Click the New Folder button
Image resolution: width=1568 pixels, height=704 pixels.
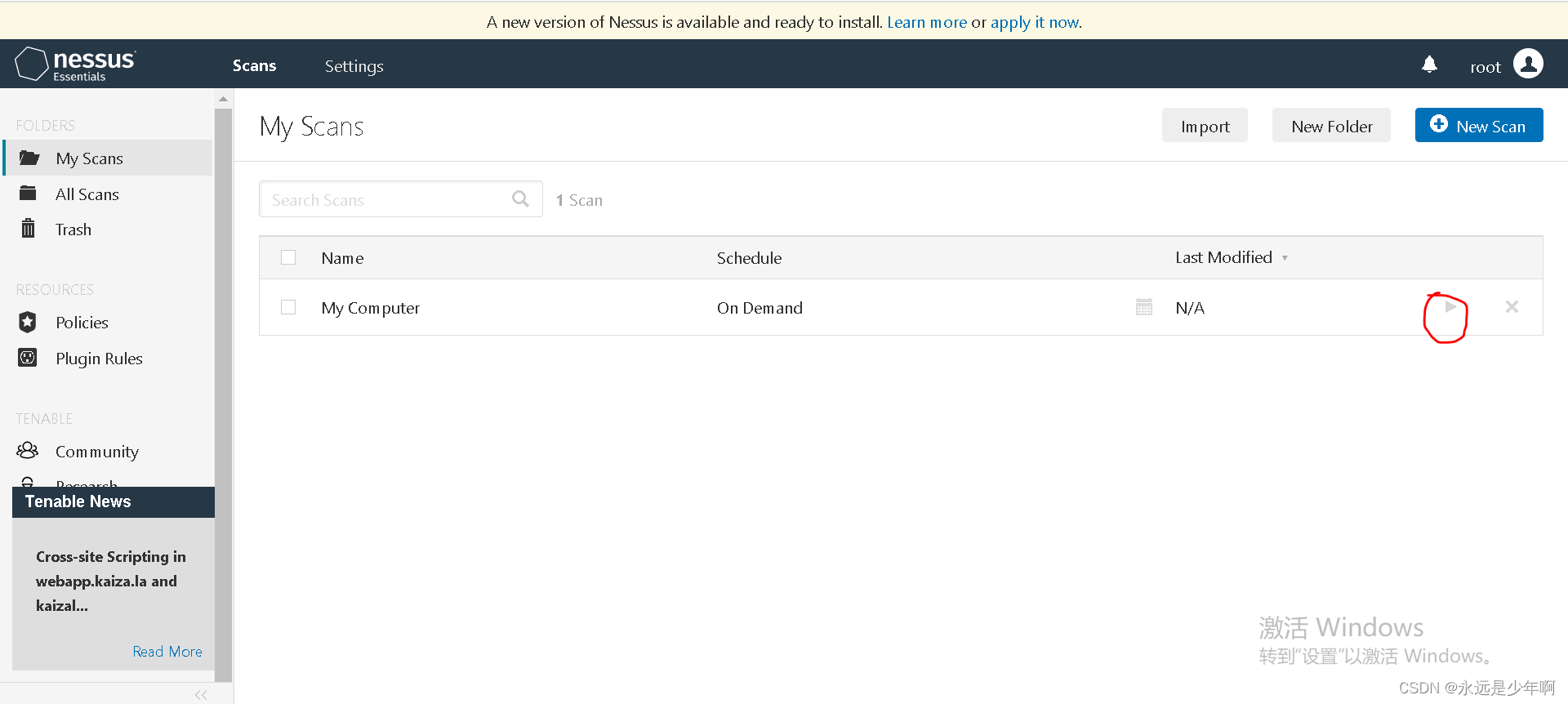click(x=1331, y=126)
